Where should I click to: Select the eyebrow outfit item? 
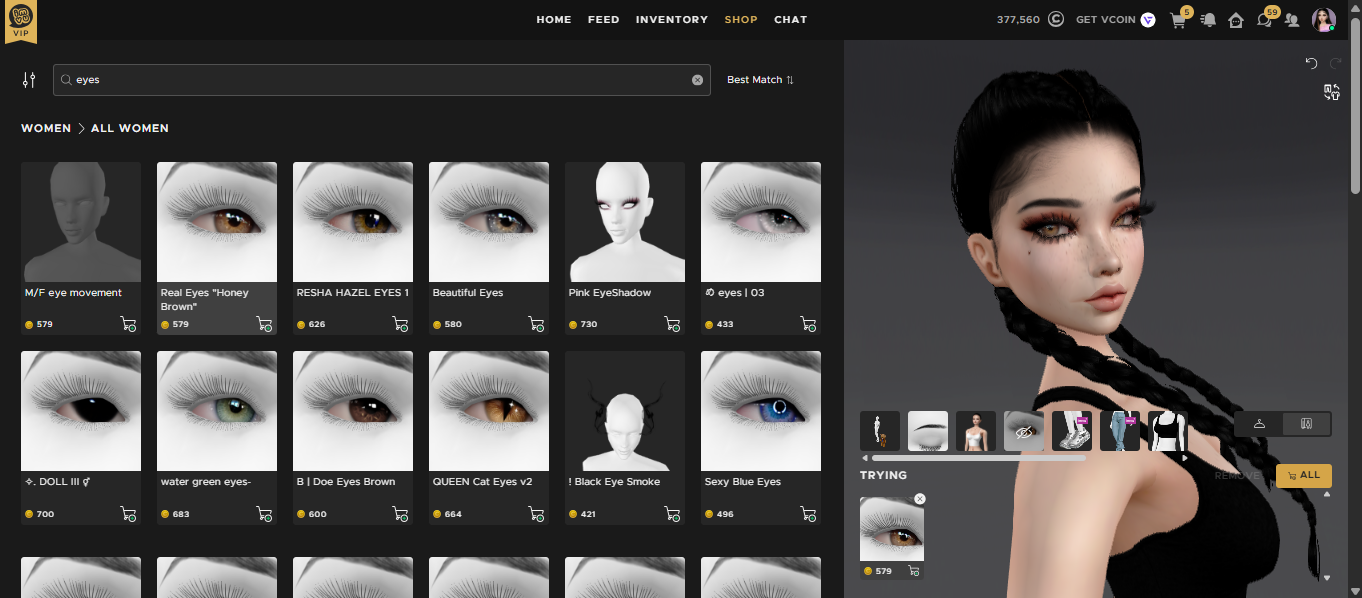pyautogui.click(x=928, y=431)
